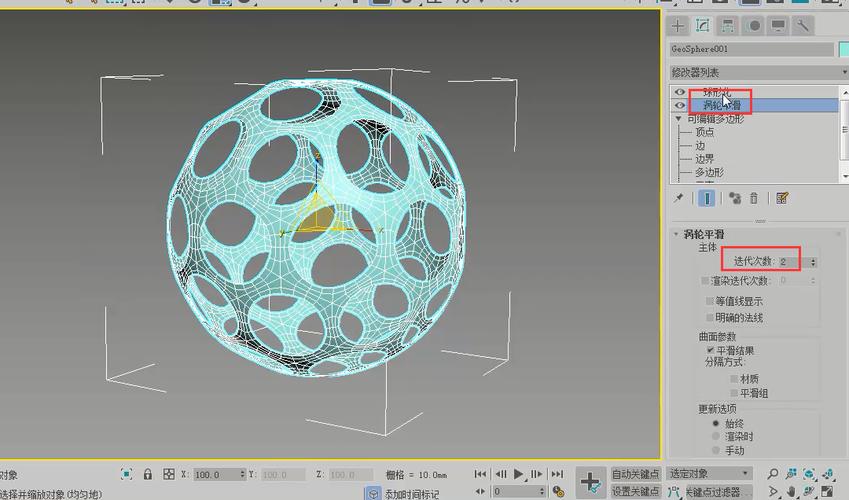The height and width of the screenshot is (500, 849).
Task: Open the Create command panel tab
Action: 677,25
